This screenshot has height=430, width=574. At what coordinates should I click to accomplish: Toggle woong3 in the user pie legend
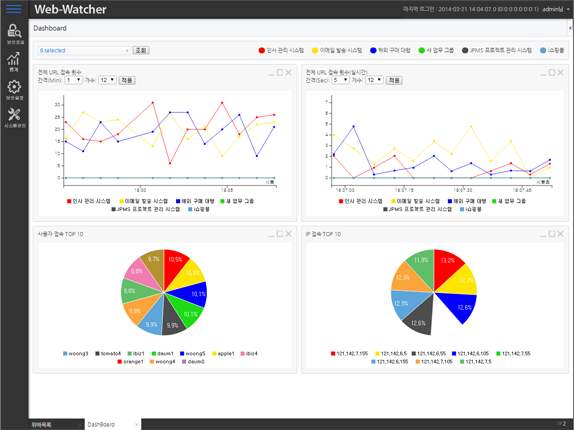[x=75, y=354]
